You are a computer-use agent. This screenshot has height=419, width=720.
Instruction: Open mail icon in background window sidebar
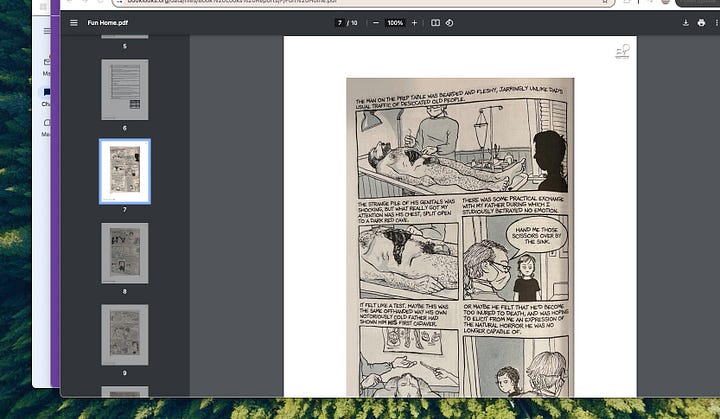coord(47,62)
